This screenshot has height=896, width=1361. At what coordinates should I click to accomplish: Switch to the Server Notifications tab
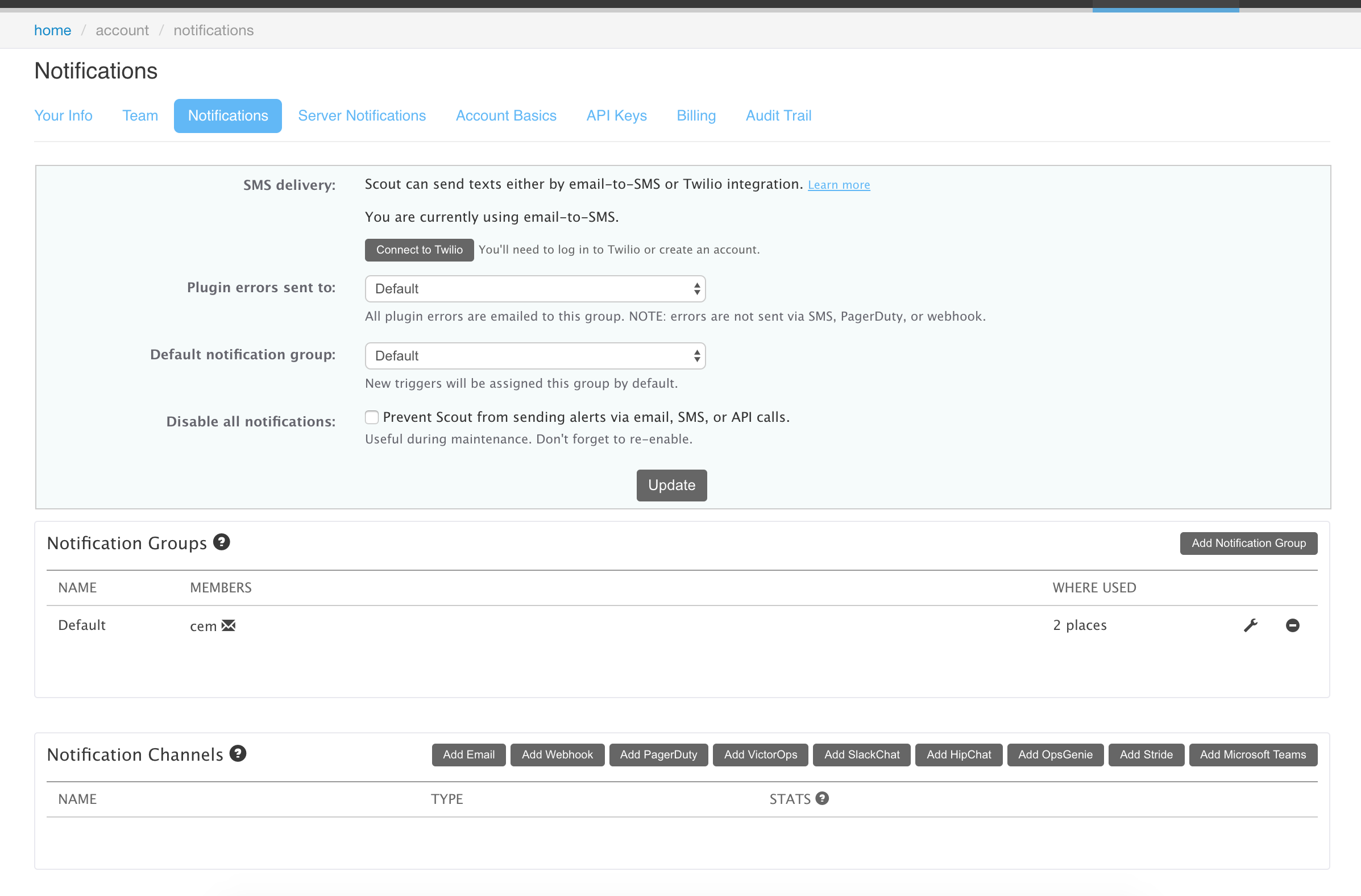[x=362, y=115]
